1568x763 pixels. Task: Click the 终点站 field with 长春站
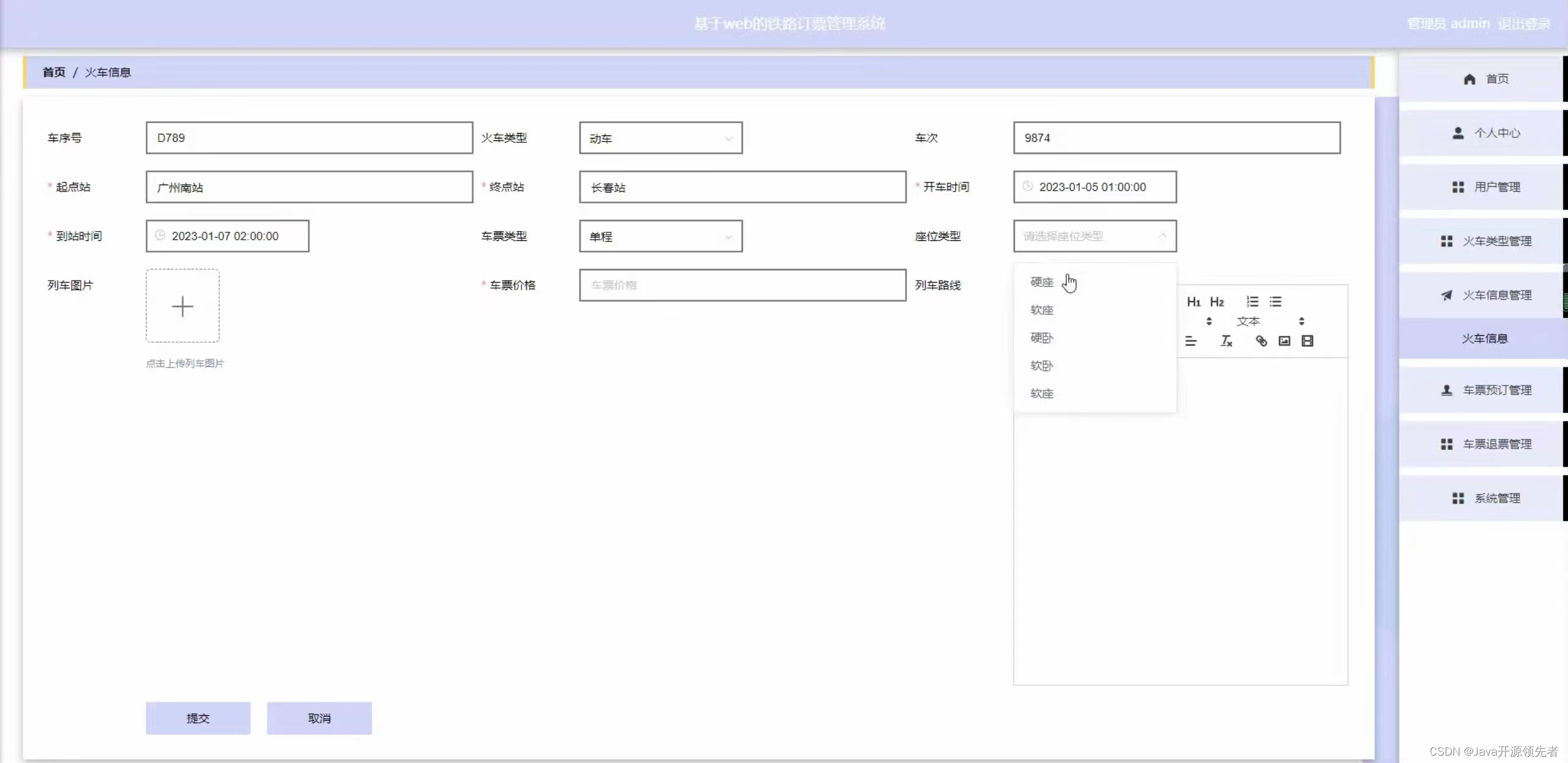pos(742,187)
